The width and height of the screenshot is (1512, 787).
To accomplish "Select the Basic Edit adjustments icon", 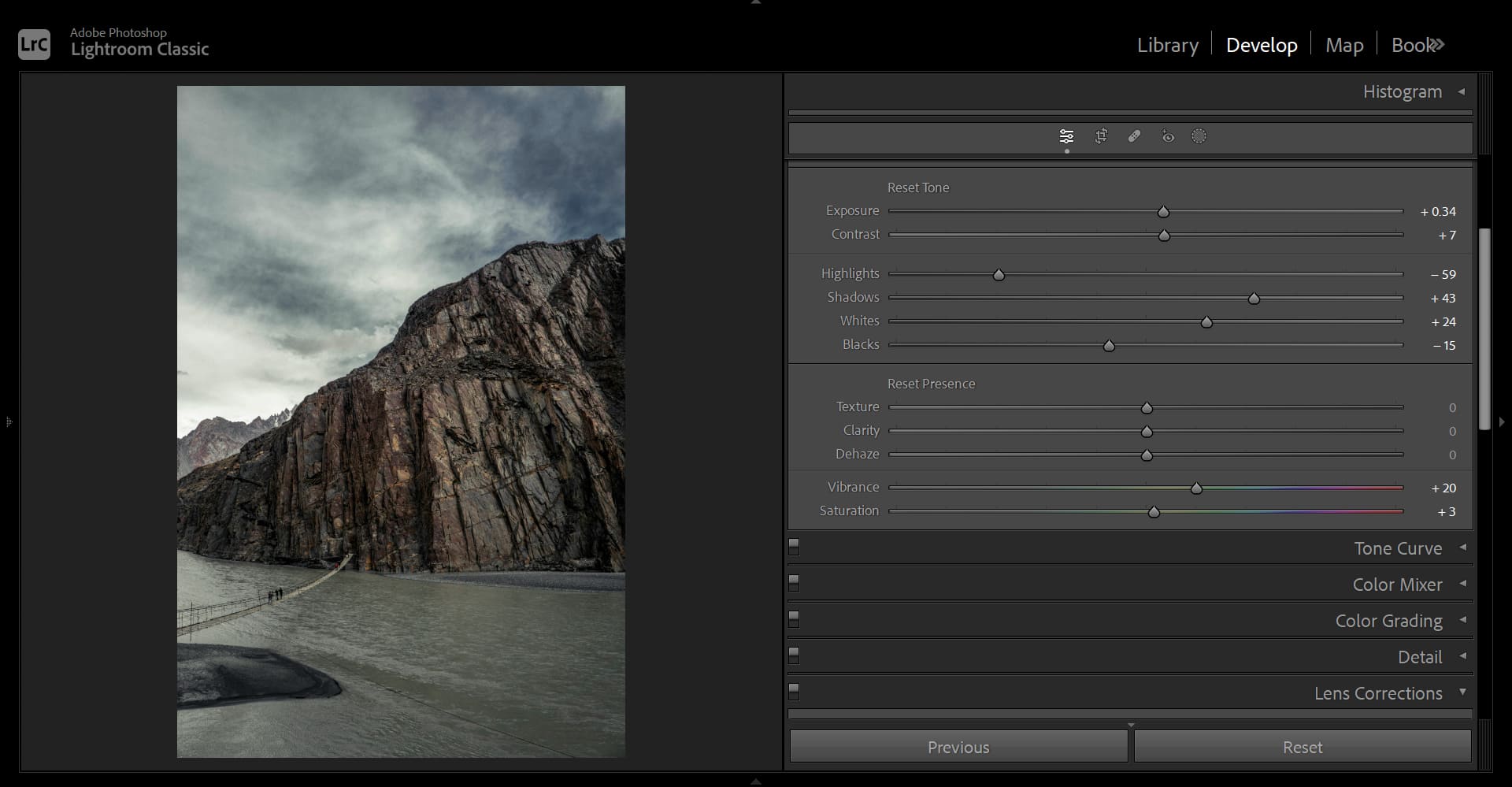I will [x=1067, y=135].
